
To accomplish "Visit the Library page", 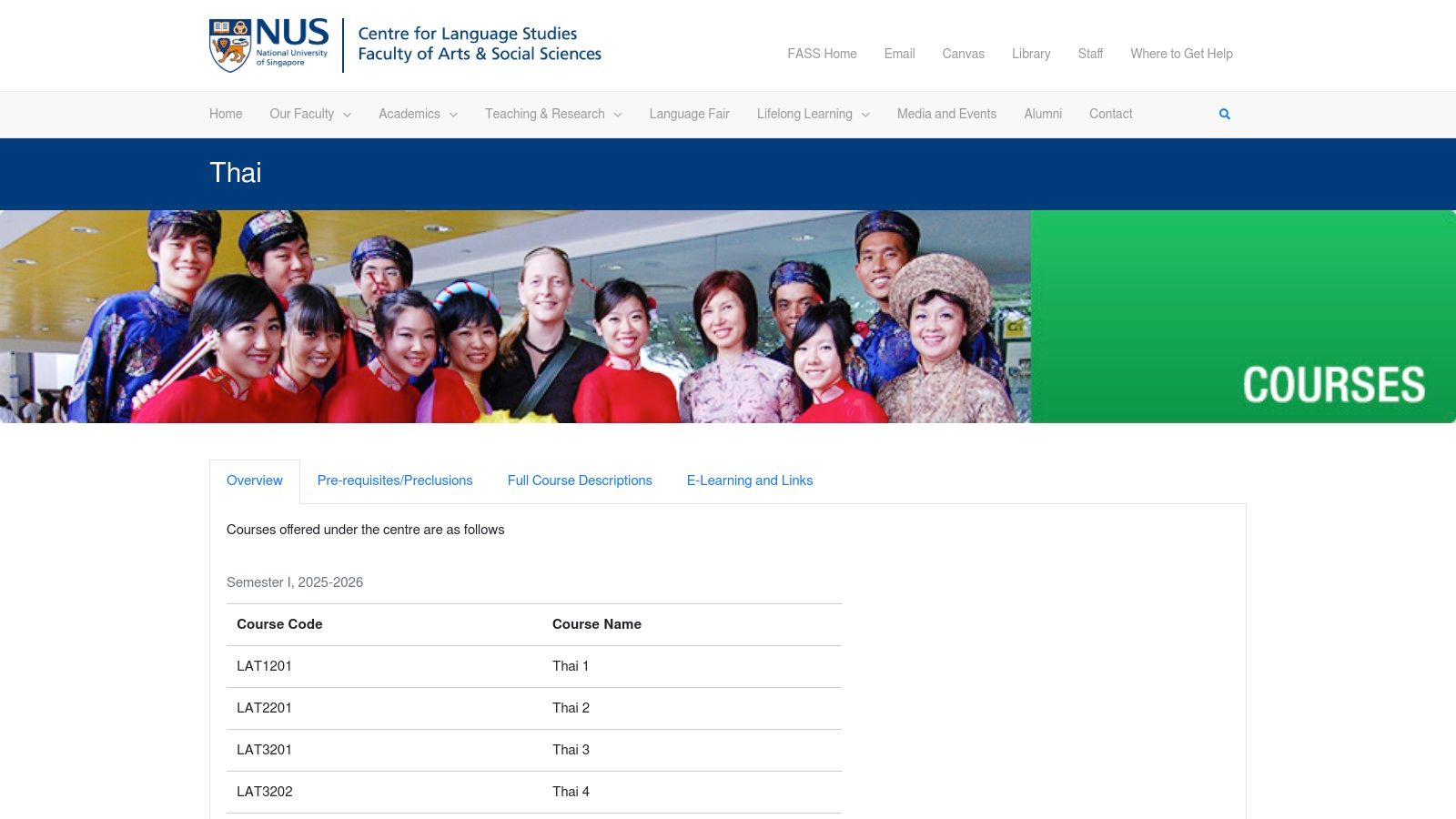I will [x=1030, y=54].
